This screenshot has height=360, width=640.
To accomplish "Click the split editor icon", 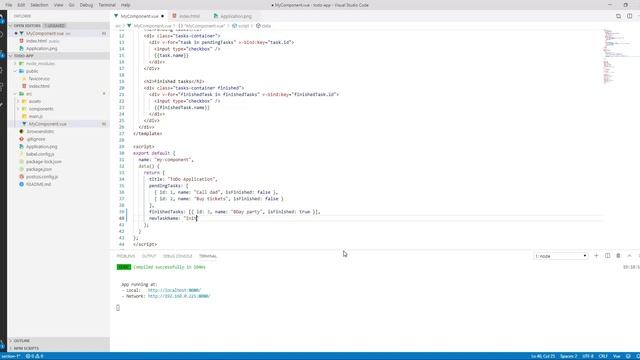I will pyautogui.click(x=629, y=16).
